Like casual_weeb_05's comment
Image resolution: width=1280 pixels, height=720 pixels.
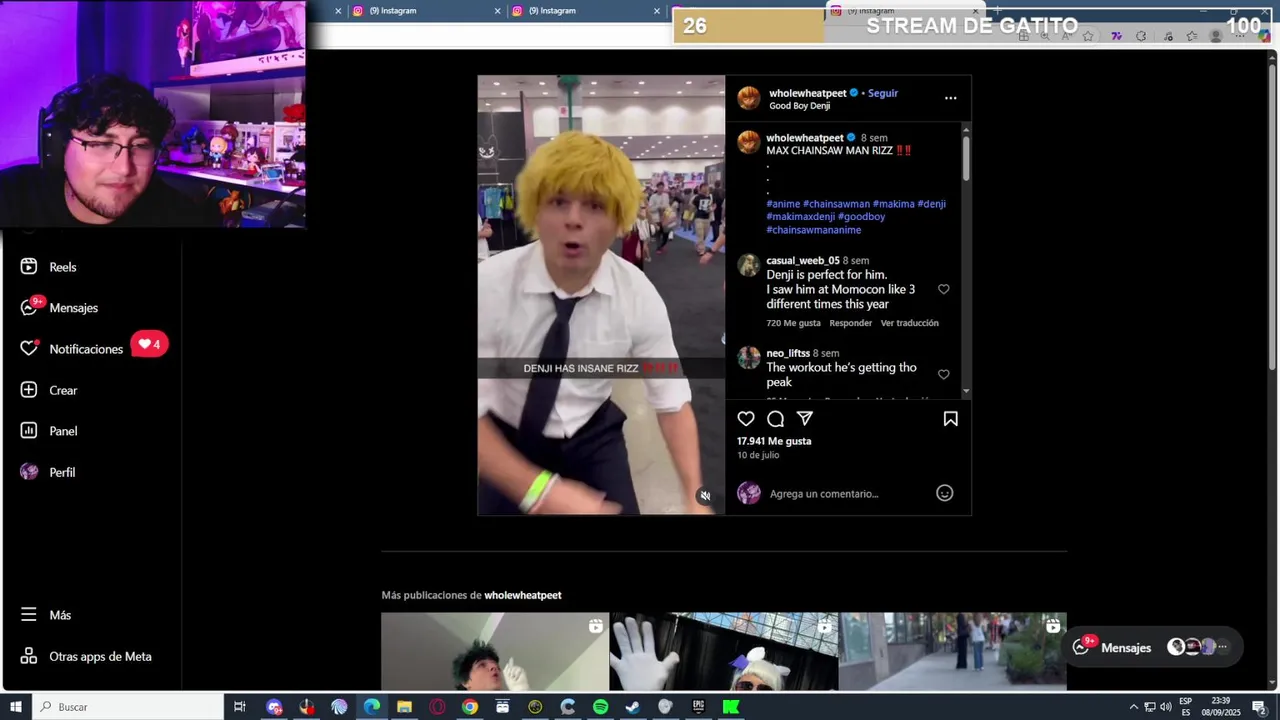943,289
